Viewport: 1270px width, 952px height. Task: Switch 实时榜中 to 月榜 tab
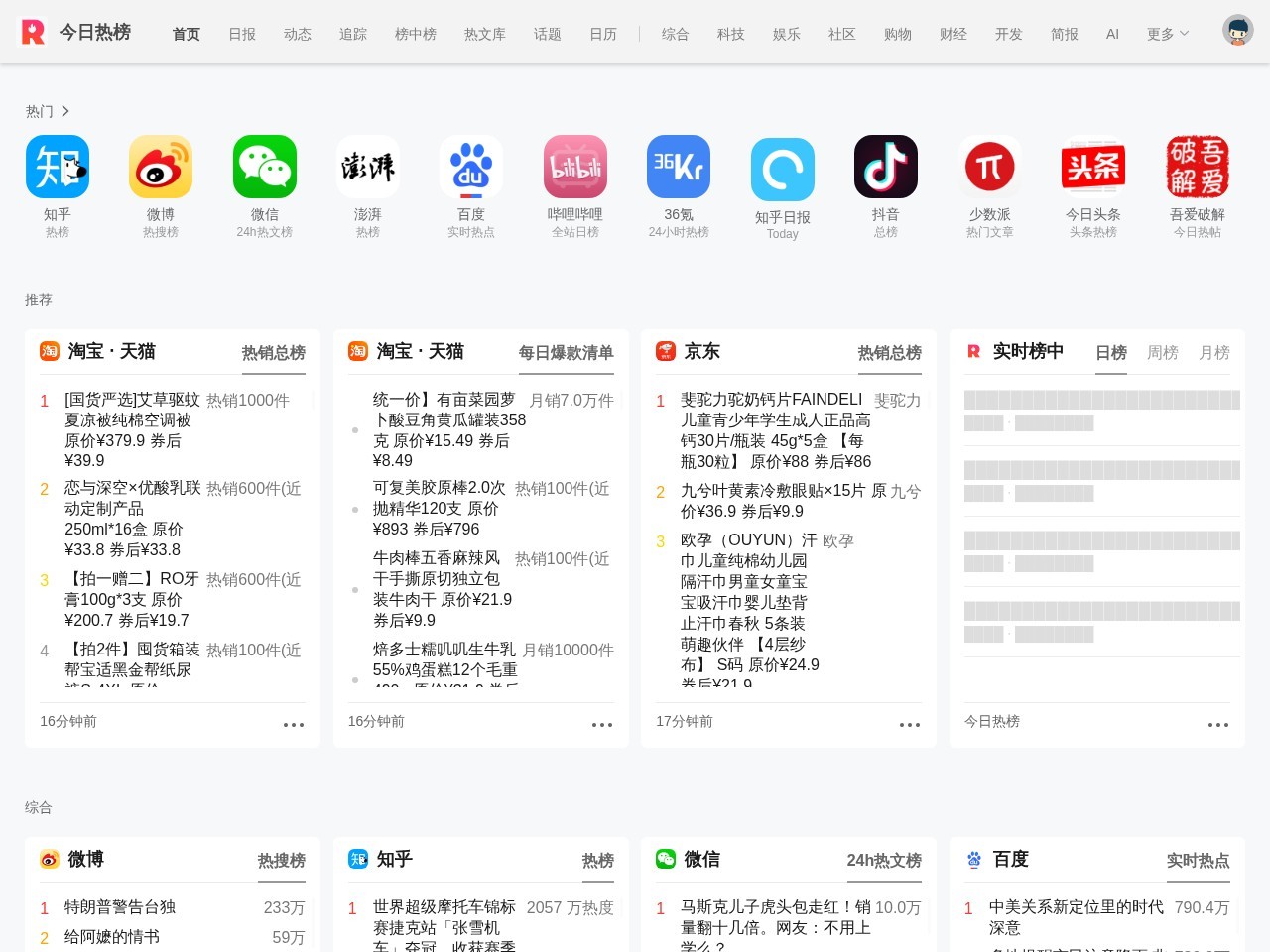click(1214, 353)
